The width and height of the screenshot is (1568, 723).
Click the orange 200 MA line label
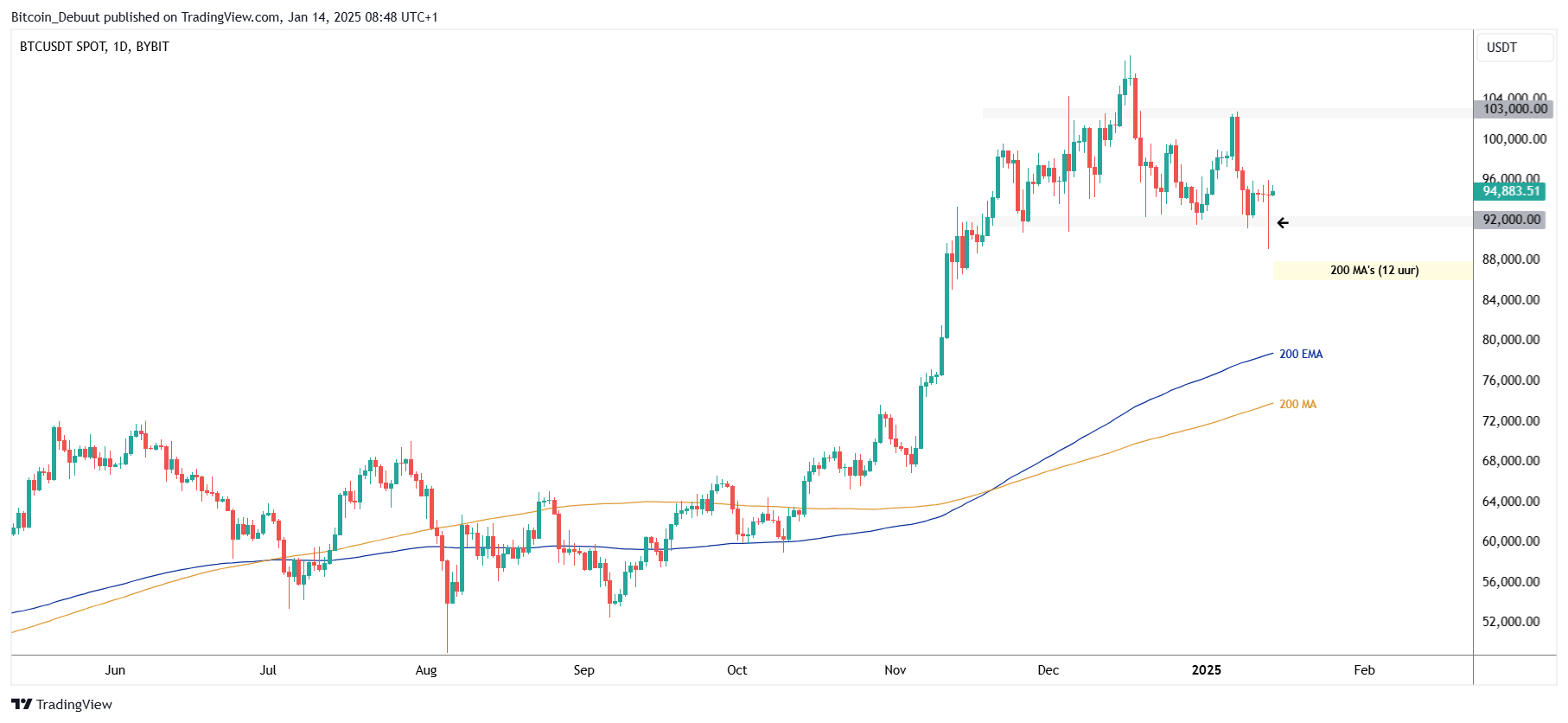(x=1297, y=404)
